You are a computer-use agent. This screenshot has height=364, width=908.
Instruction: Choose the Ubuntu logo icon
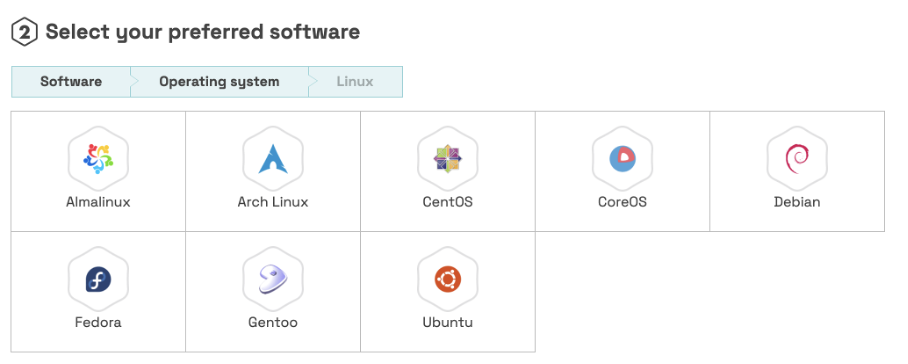[x=448, y=280]
